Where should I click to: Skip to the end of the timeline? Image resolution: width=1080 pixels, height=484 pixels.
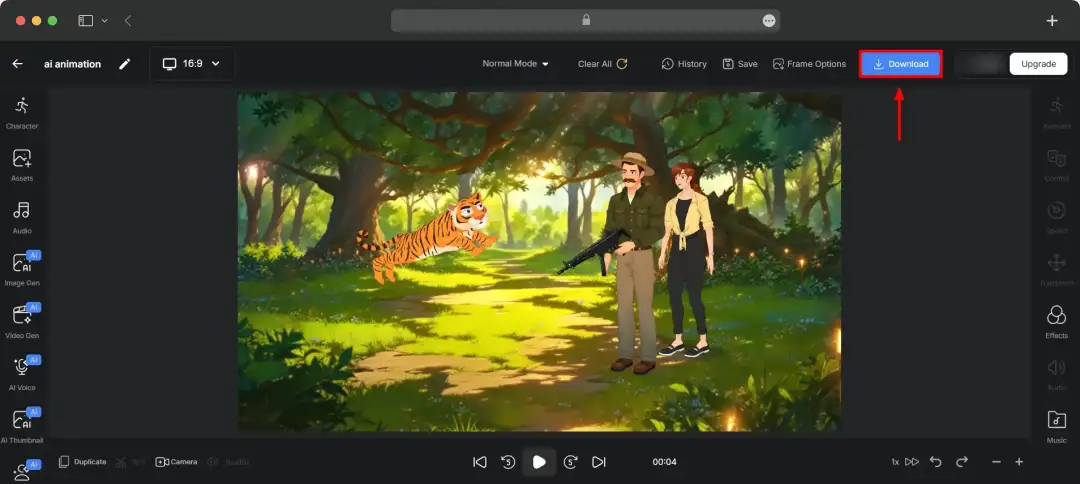(599, 462)
